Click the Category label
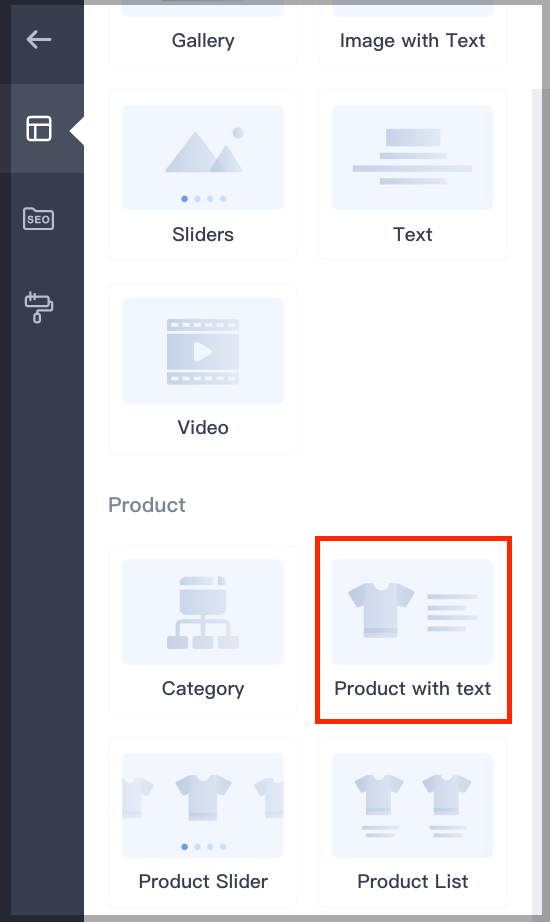 click(x=203, y=689)
